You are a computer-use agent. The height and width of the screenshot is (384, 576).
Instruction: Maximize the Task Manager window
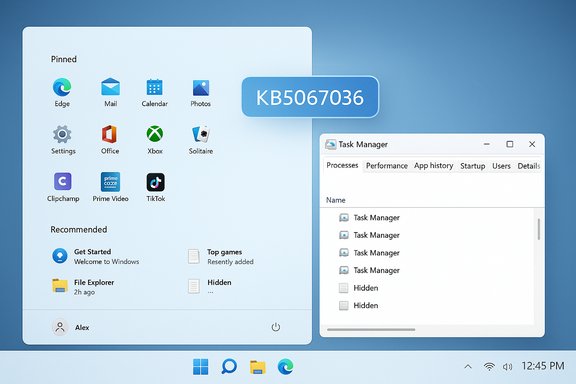(510, 144)
